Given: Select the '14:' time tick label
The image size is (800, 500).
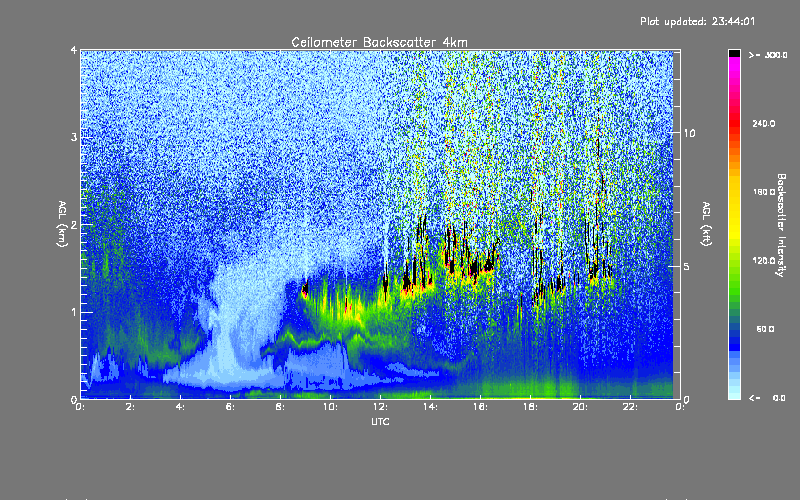Looking at the screenshot, I should tap(430, 407).
